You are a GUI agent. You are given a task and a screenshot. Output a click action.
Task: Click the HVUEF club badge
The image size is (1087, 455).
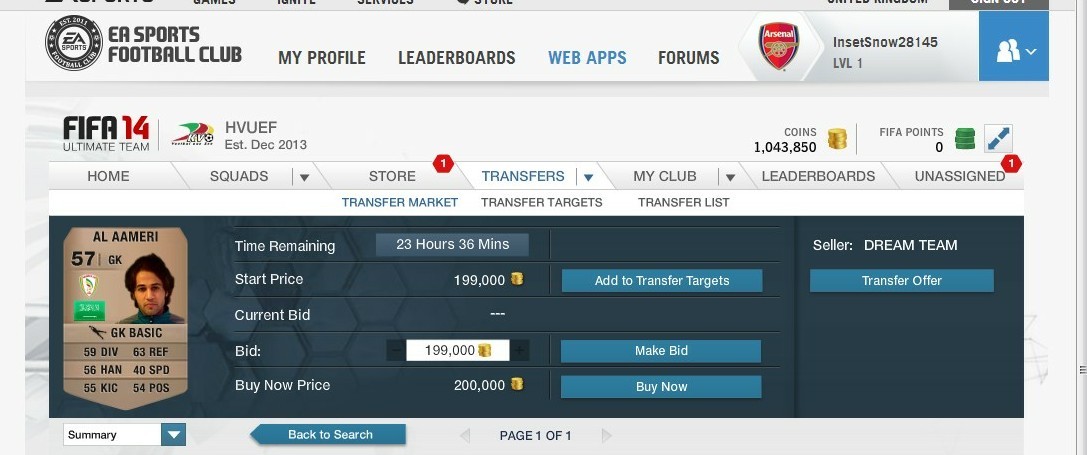pos(193,134)
